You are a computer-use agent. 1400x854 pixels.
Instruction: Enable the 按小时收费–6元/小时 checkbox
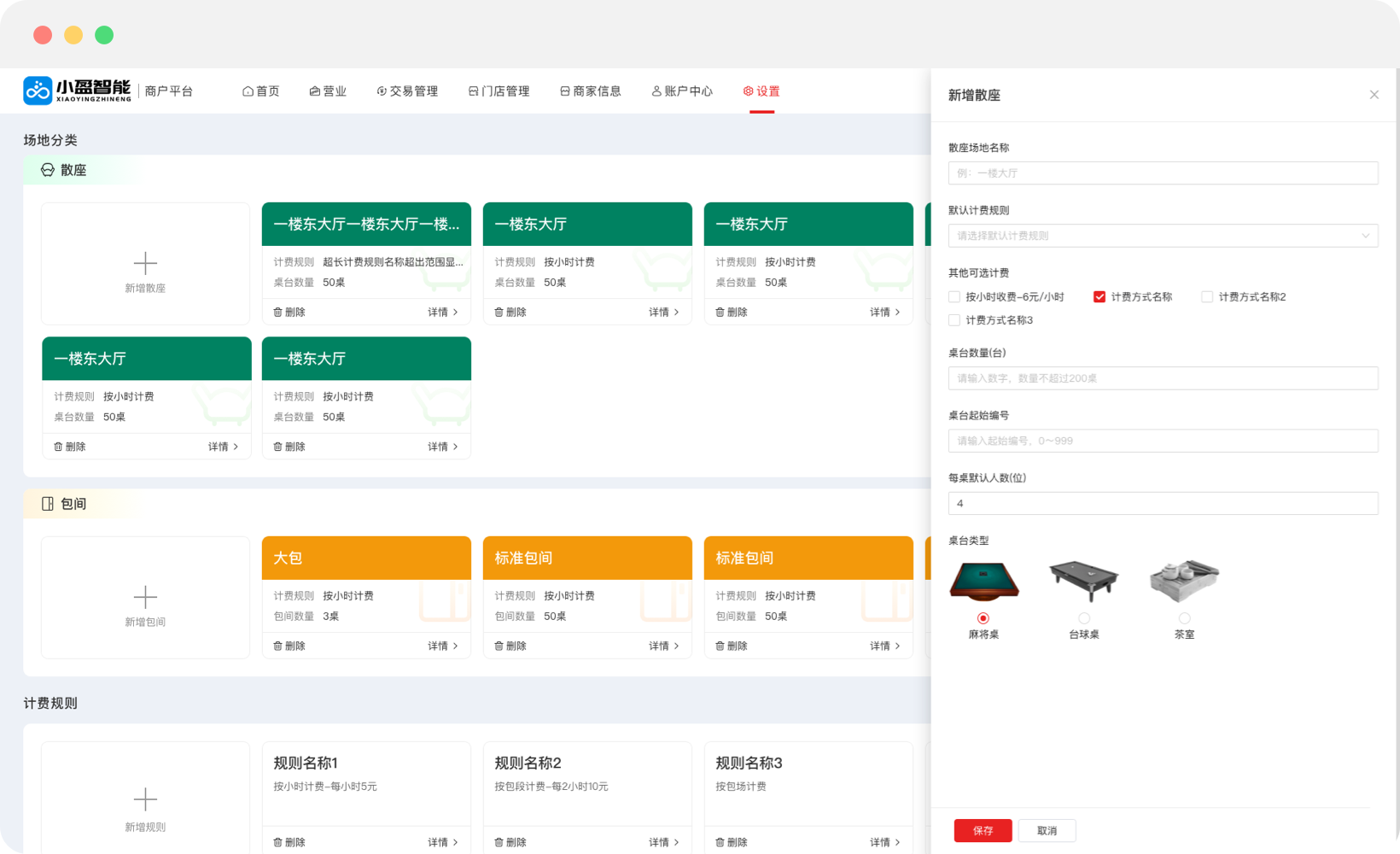[x=954, y=296]
